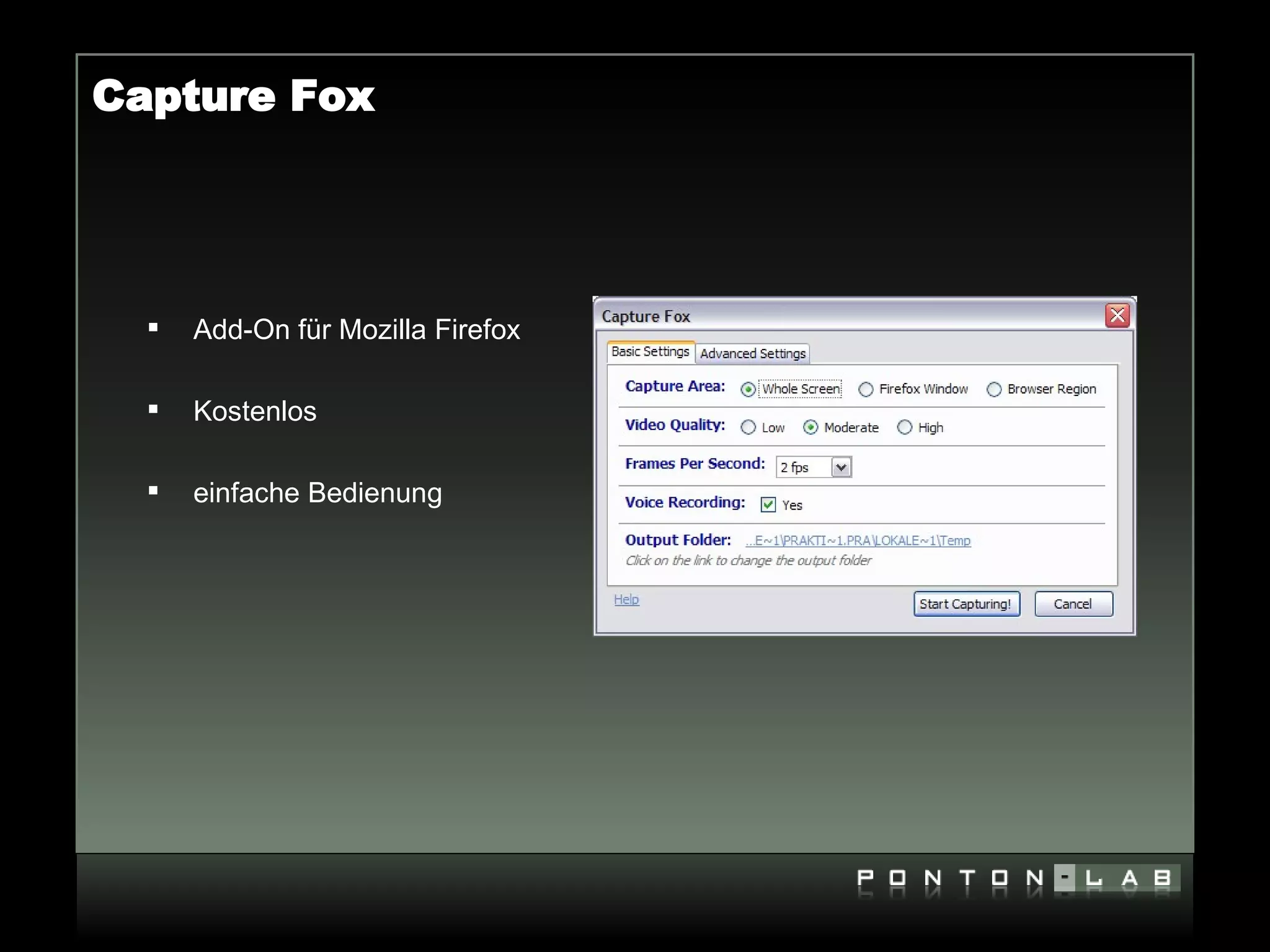
Task: Click the 'Video Quality:' label
Action: [x=675, y=425]
